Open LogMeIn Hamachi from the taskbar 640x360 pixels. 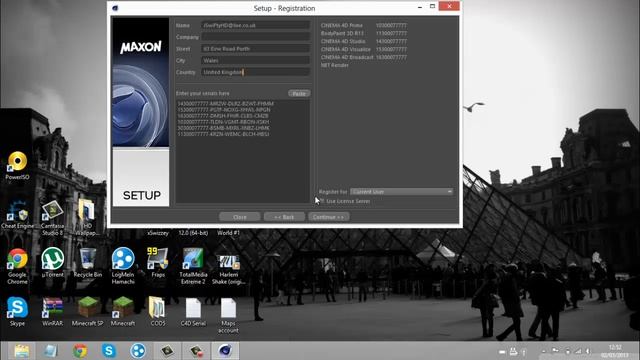138,351
